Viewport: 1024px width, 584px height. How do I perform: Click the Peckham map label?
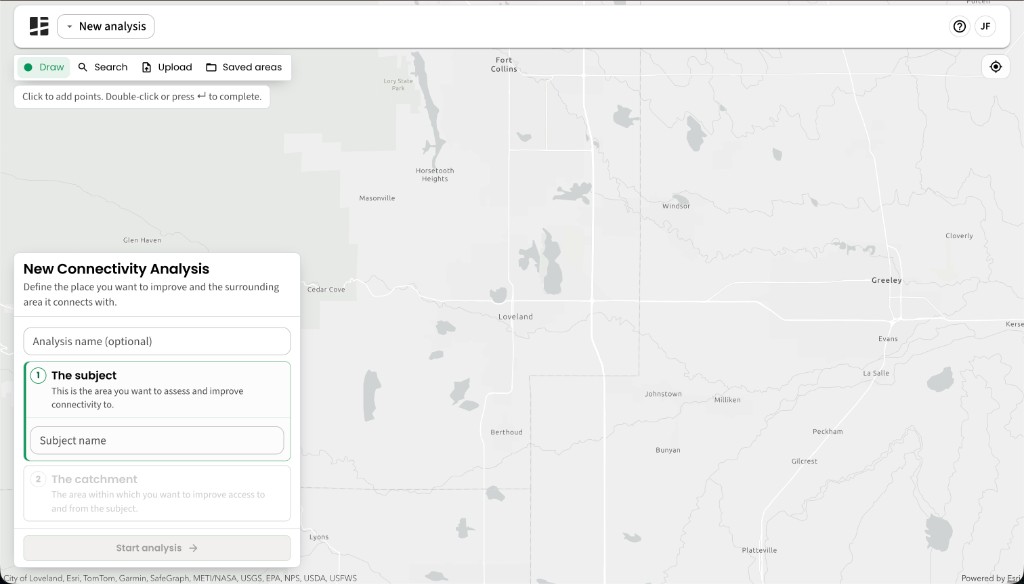click(x=827, y=431)
